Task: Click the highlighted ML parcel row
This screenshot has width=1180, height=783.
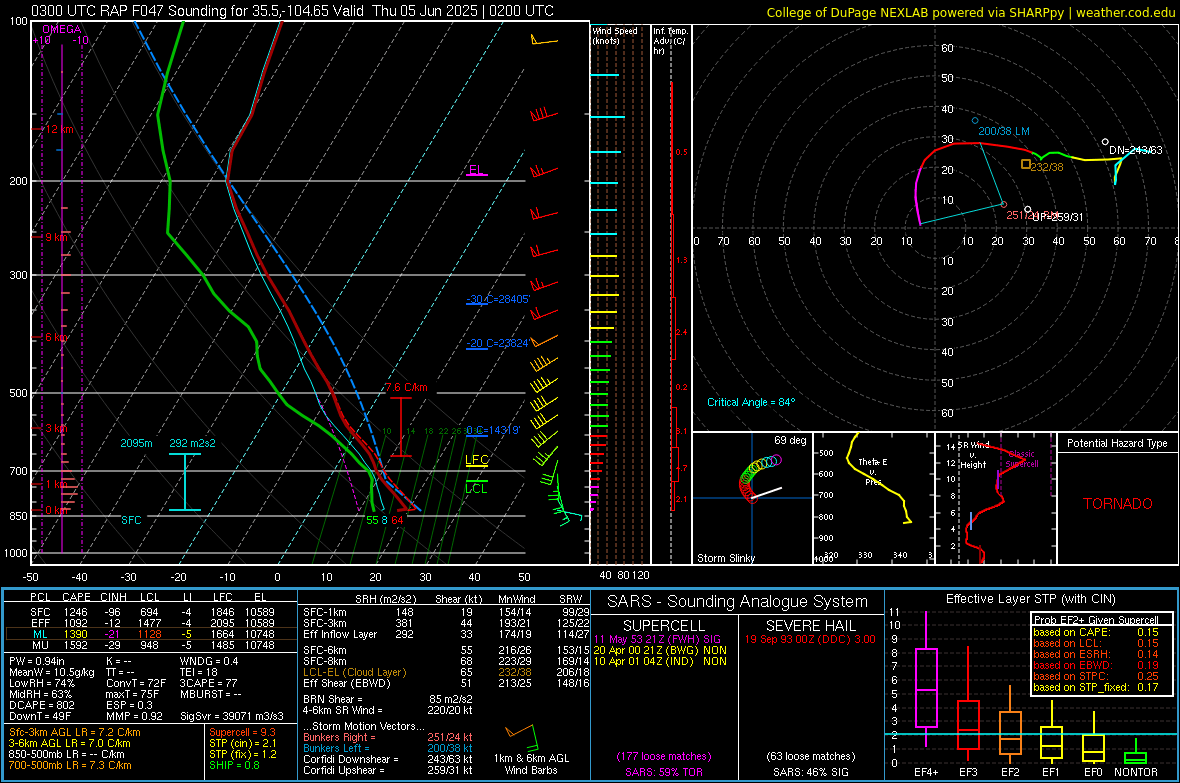Action: click(151, 634)
